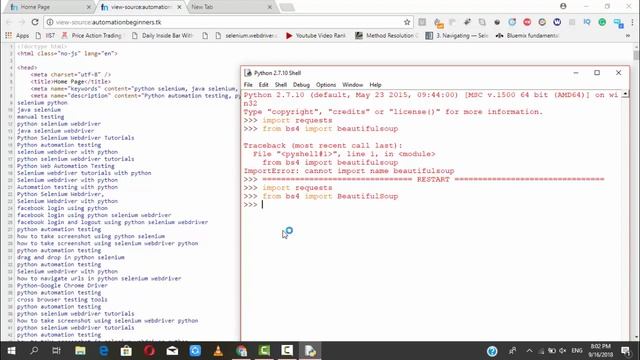Click the Chrome profile avatar icon
Image resolution: width=640 pixels, height=360 pixels.
click(x=563, y=6)
